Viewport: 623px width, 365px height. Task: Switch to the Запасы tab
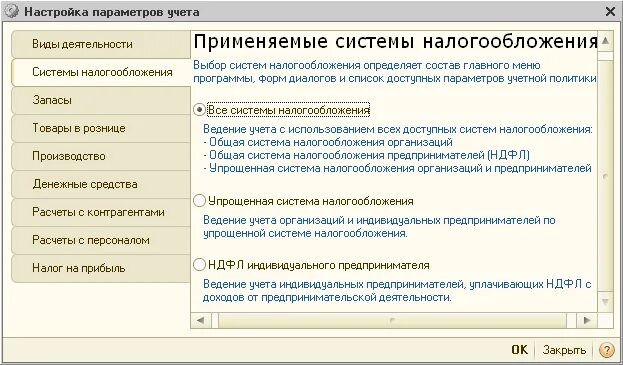coord(101,100)
